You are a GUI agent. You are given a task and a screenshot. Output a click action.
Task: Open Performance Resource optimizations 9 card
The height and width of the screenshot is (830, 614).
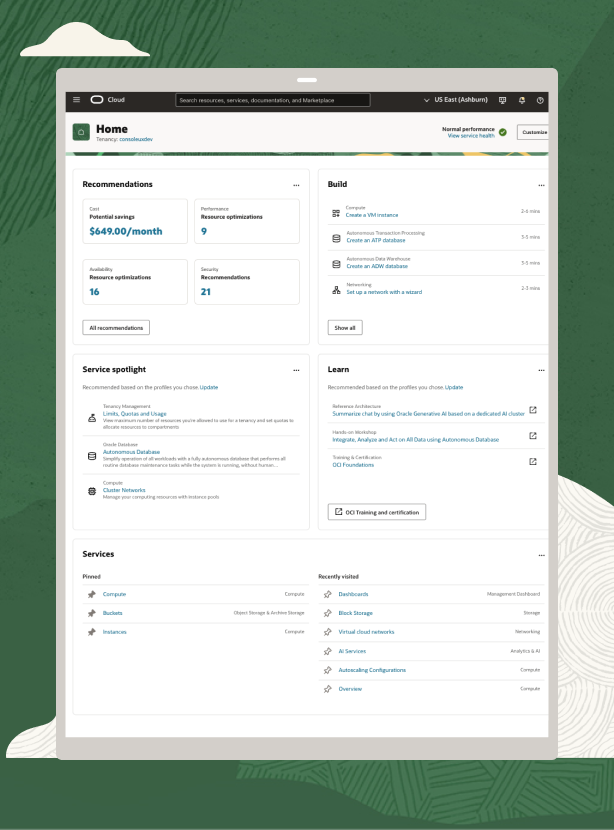(247, 221)
